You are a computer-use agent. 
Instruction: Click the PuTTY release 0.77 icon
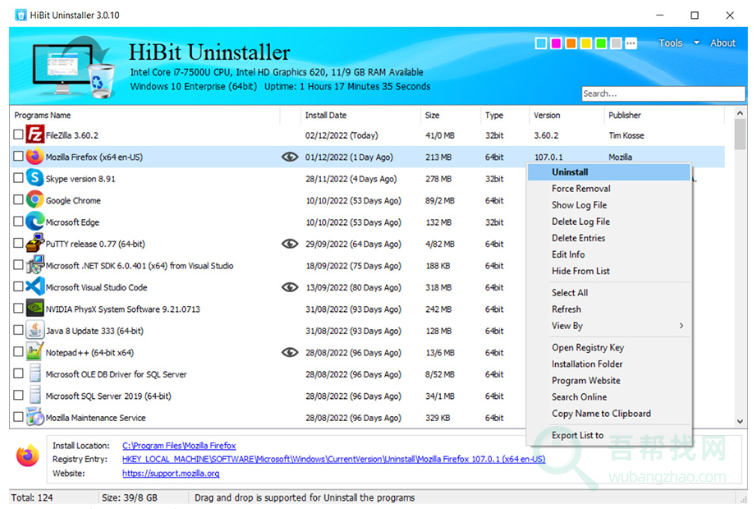click(x=35, y=243)
